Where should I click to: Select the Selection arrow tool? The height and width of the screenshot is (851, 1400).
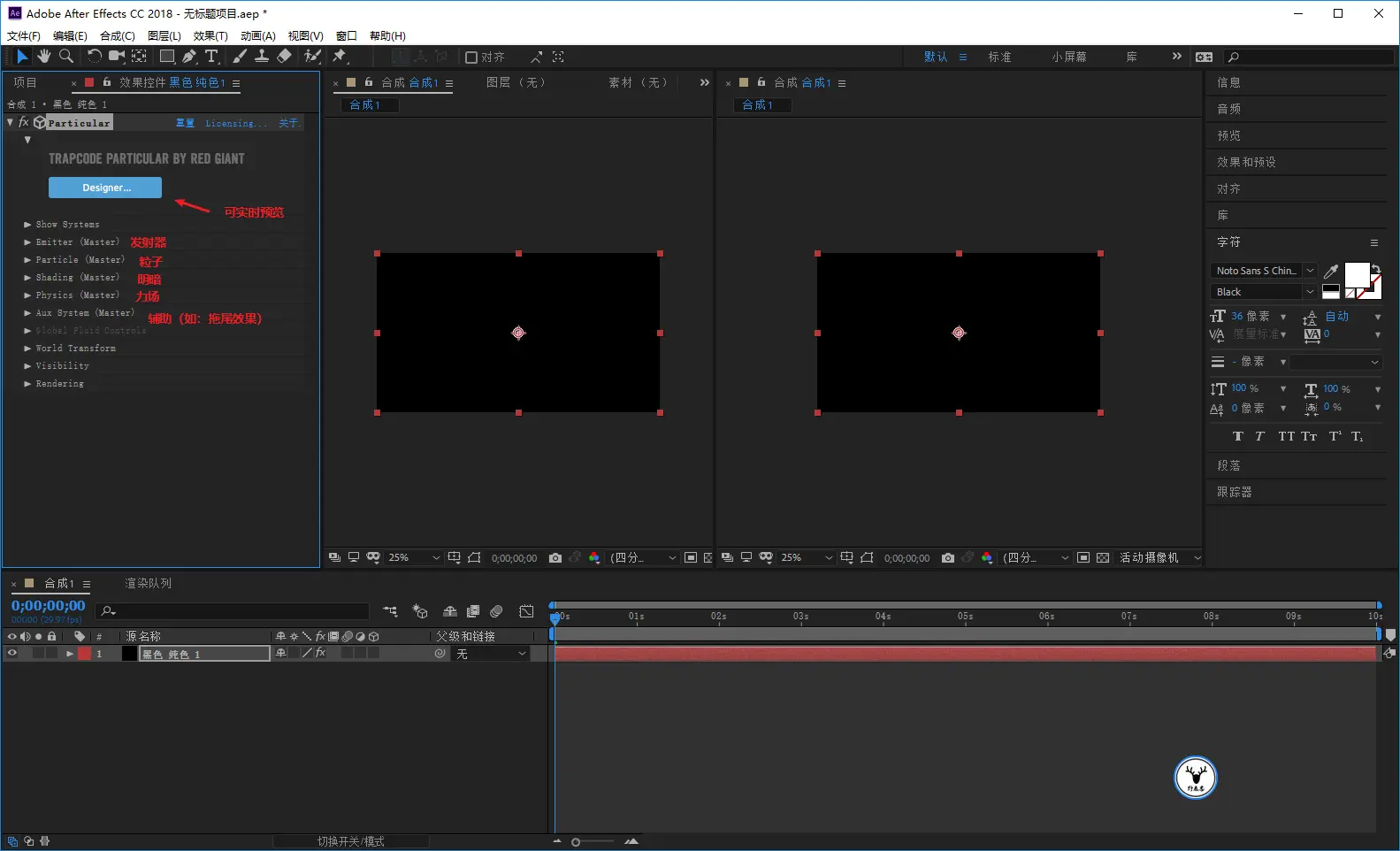22,57
